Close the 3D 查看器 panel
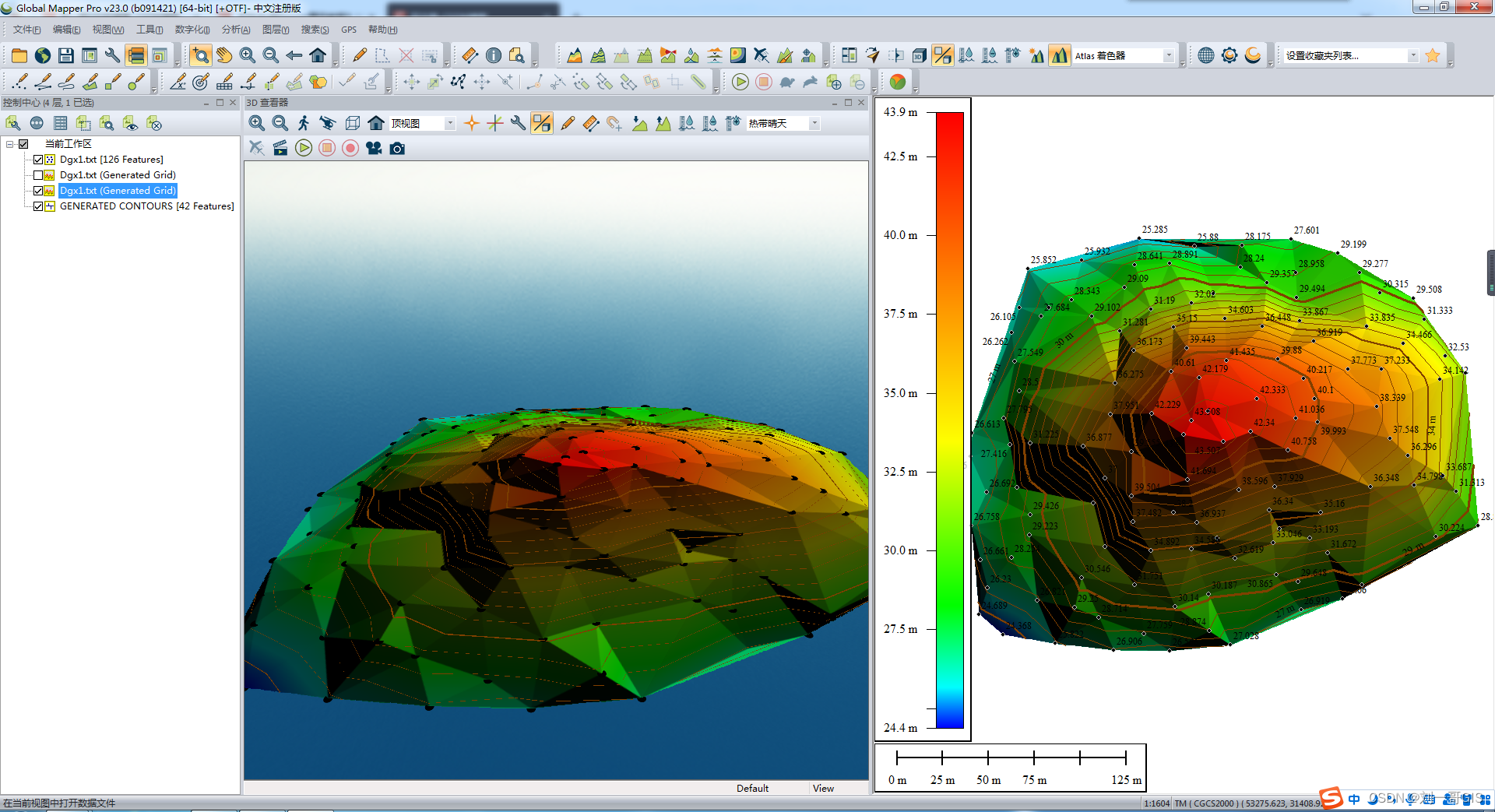This screenshot has height=812, width=1495. tap(861, 103)
